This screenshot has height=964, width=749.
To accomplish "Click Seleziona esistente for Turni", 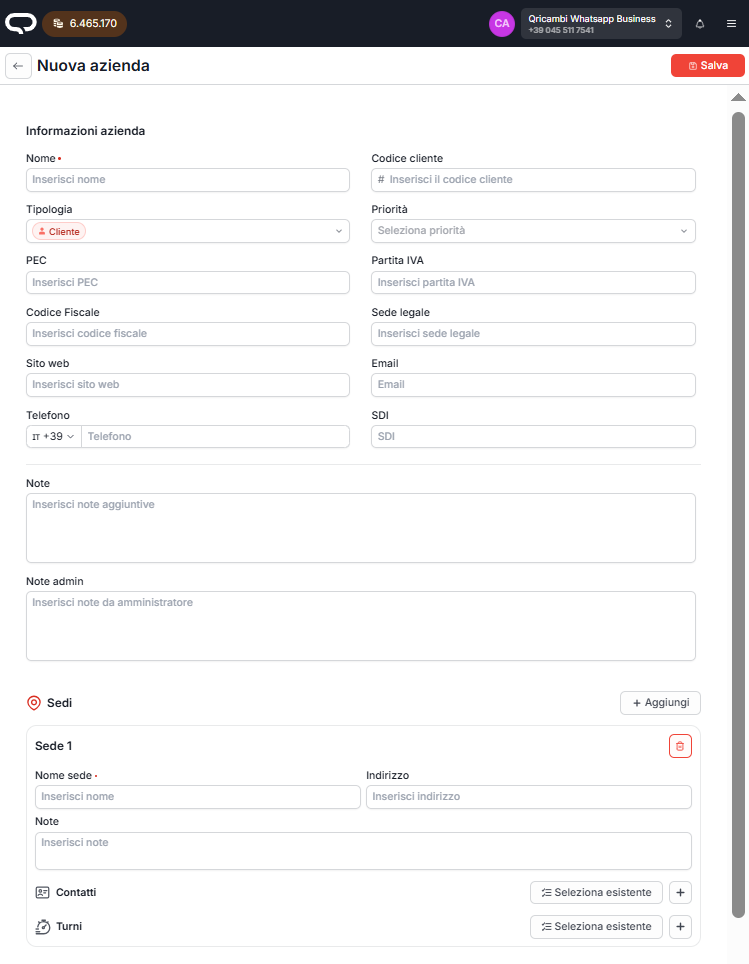I will (x=596, y=927).
